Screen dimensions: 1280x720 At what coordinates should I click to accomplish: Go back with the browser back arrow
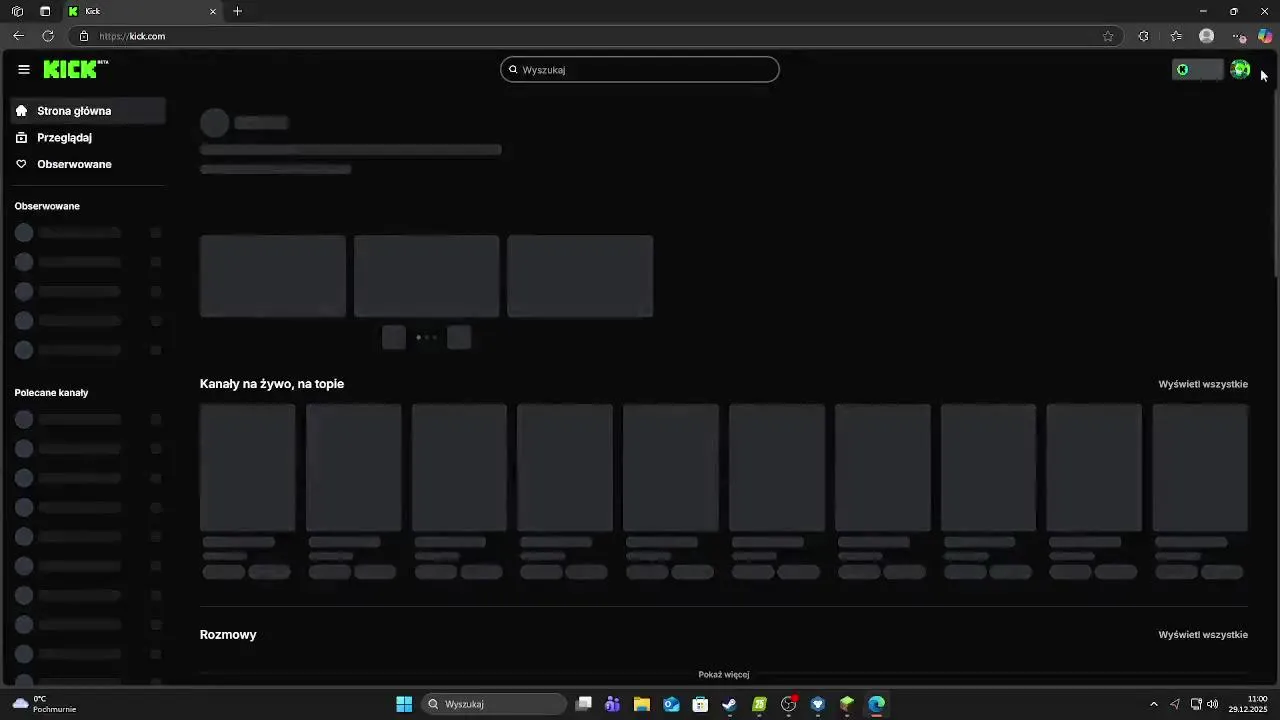coord(18,36)
